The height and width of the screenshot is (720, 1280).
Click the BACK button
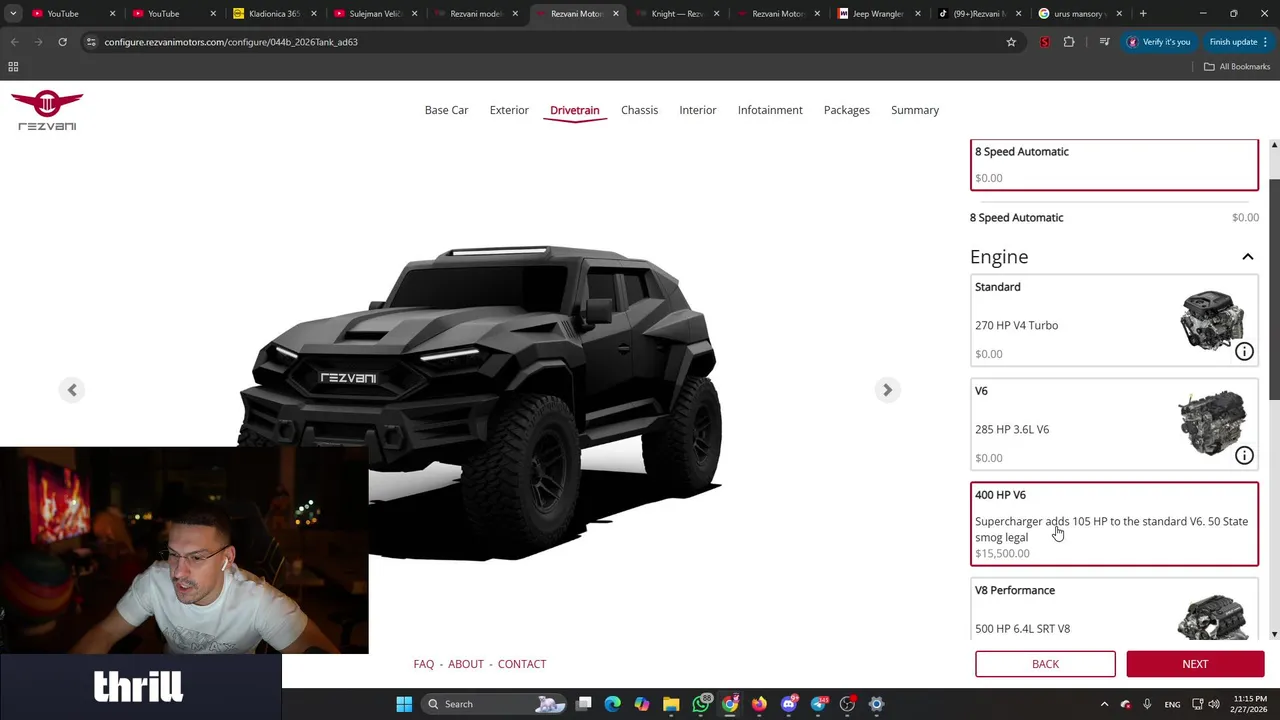(1045, 664)
